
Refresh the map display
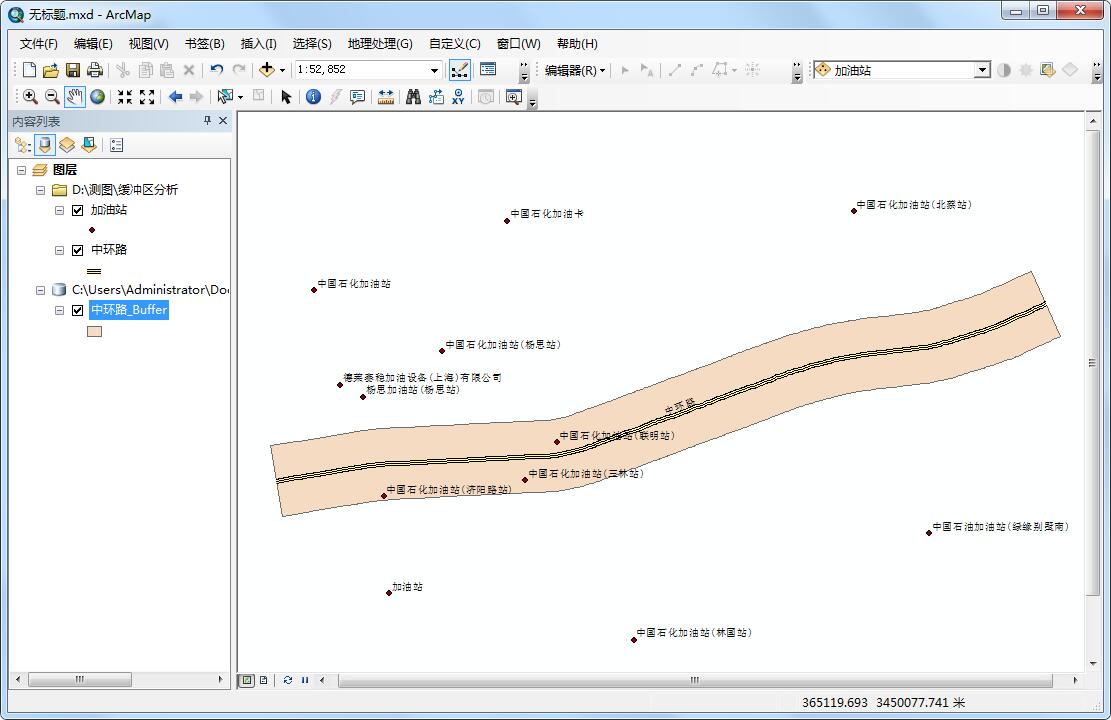point(288,680)
